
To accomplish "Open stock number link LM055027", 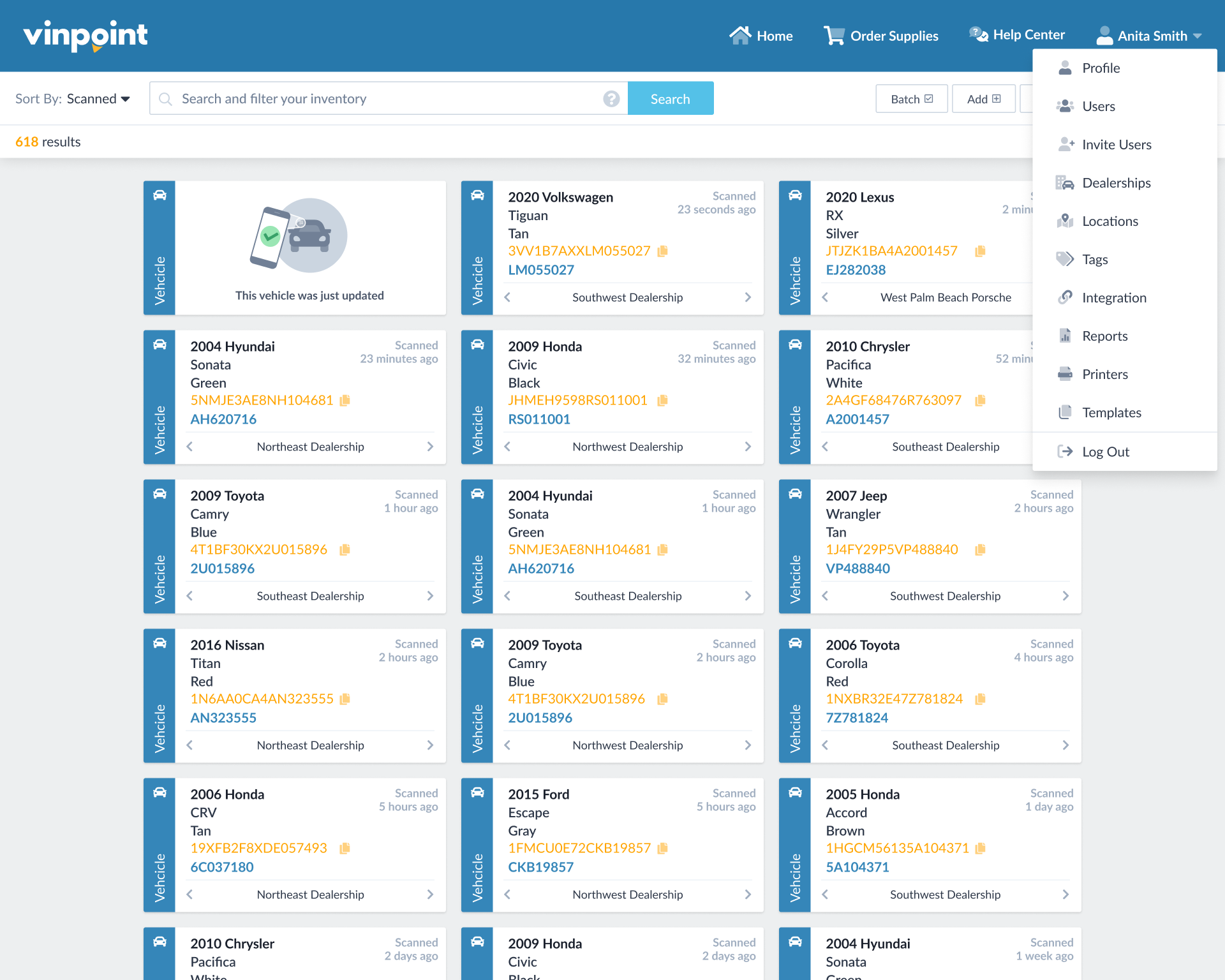I will pos(540,270).
